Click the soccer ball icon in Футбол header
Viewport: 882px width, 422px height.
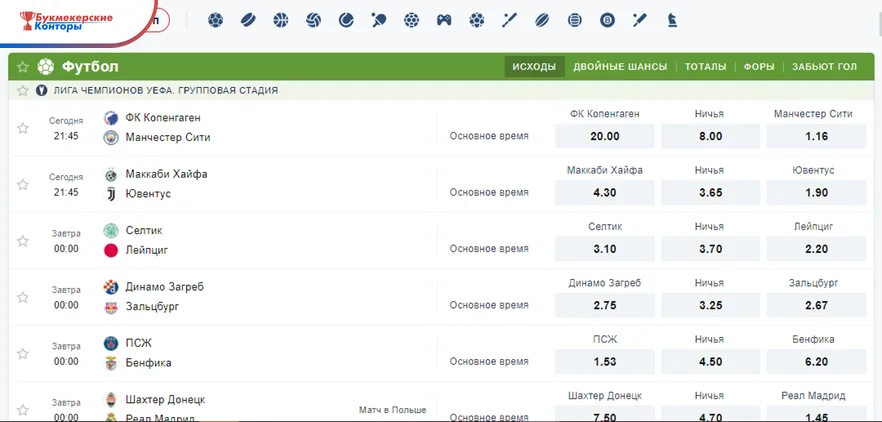click(46, 67)
